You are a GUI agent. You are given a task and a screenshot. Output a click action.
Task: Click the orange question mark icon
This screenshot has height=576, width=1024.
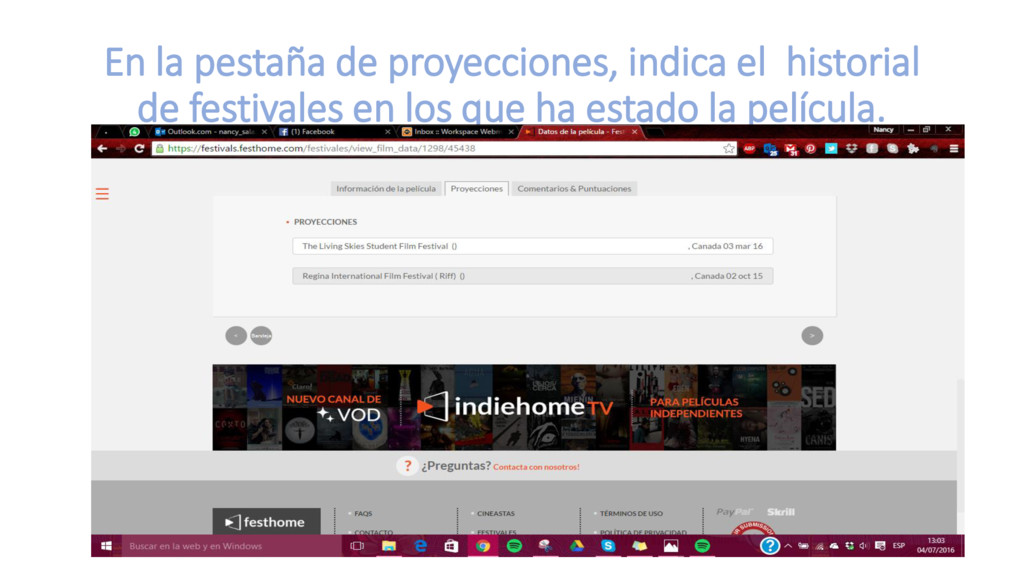[407, 466]
